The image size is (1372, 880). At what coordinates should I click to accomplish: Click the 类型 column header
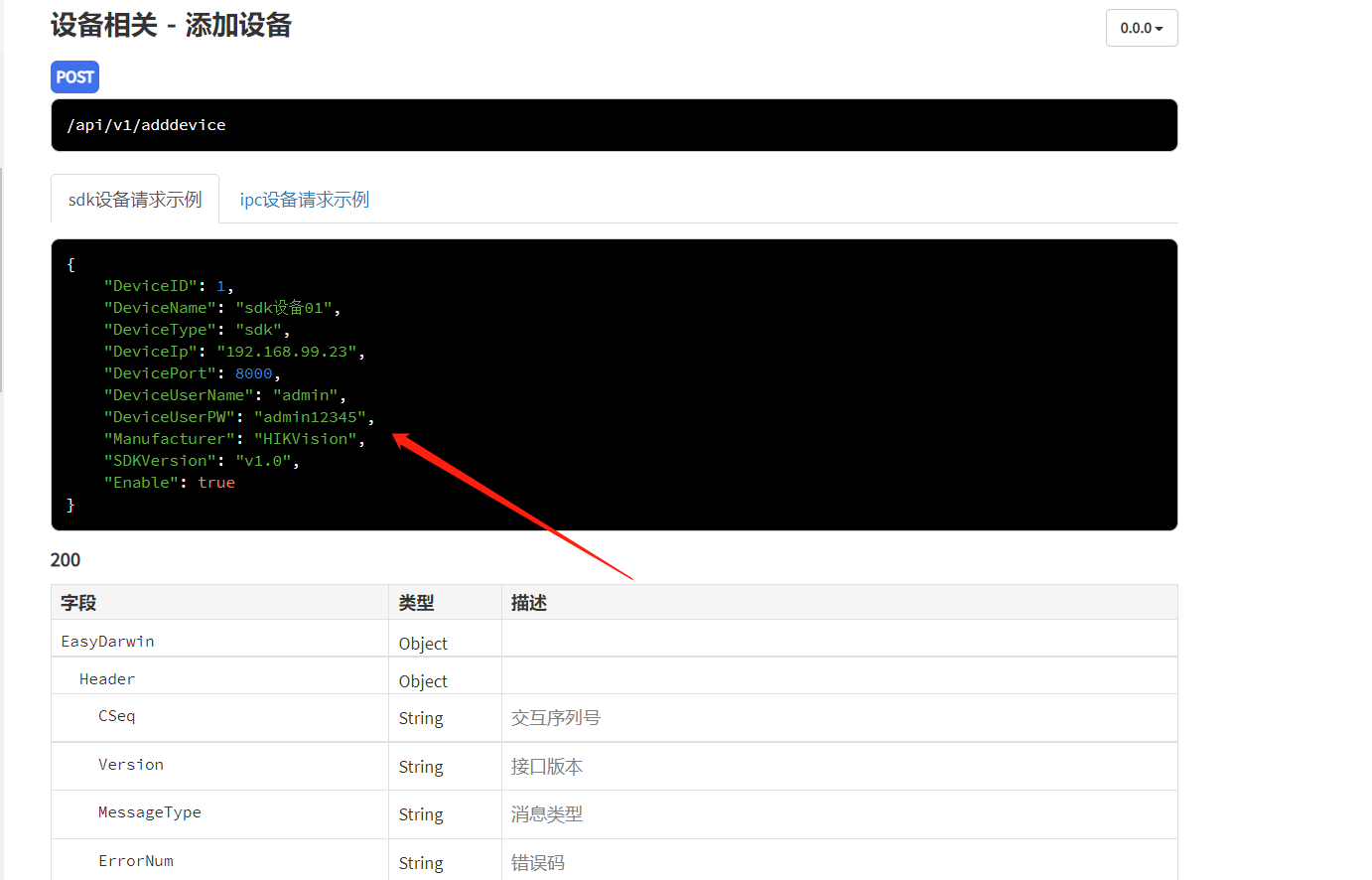point(416,603)
